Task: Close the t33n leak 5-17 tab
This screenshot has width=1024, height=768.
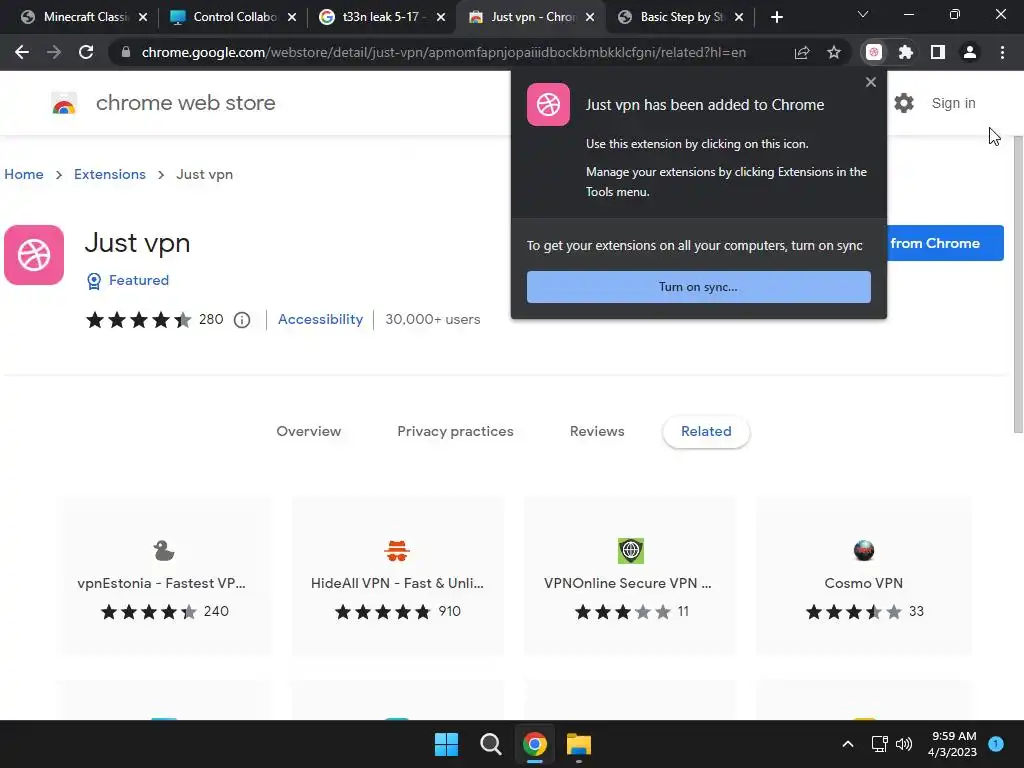Action: pyautogui.click(x=441, y=17)
